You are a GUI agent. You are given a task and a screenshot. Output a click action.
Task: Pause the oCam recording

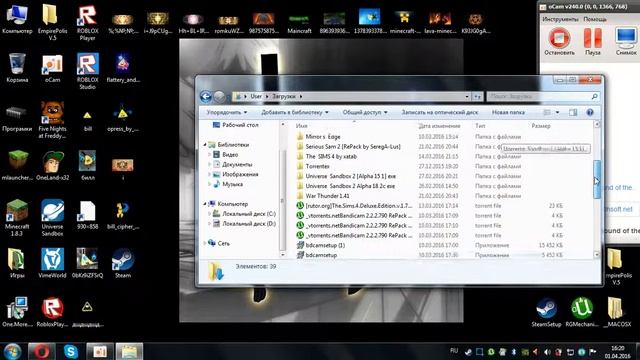(593, 41)
